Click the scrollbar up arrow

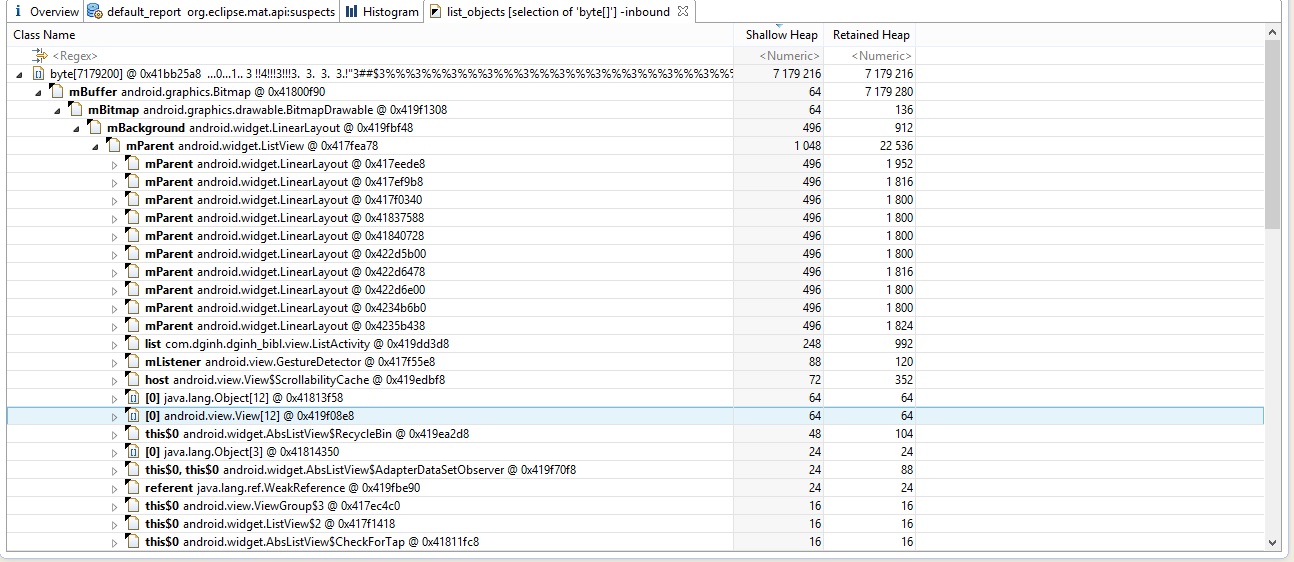coord(1272,33)
